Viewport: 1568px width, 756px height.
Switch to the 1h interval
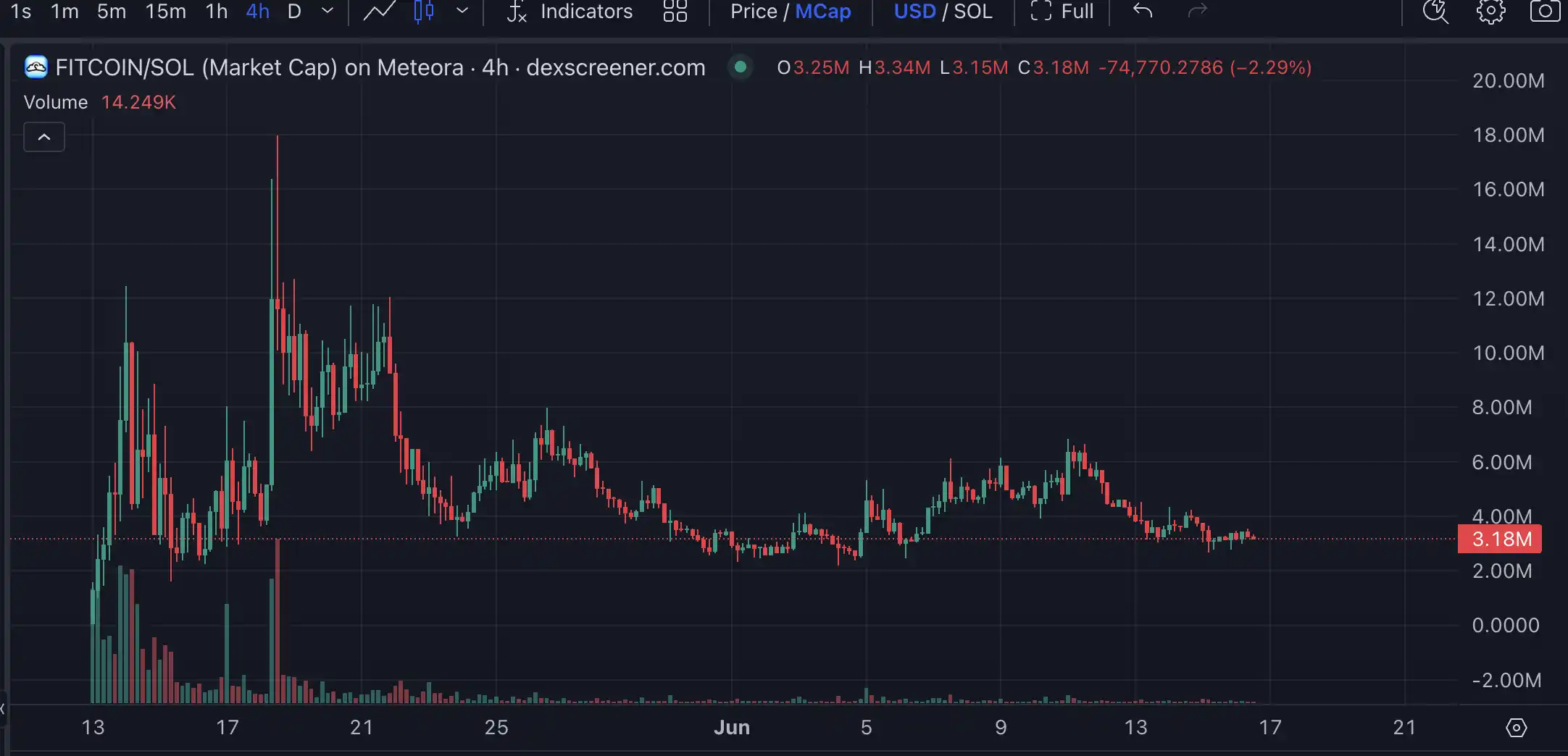coord(215,12)
